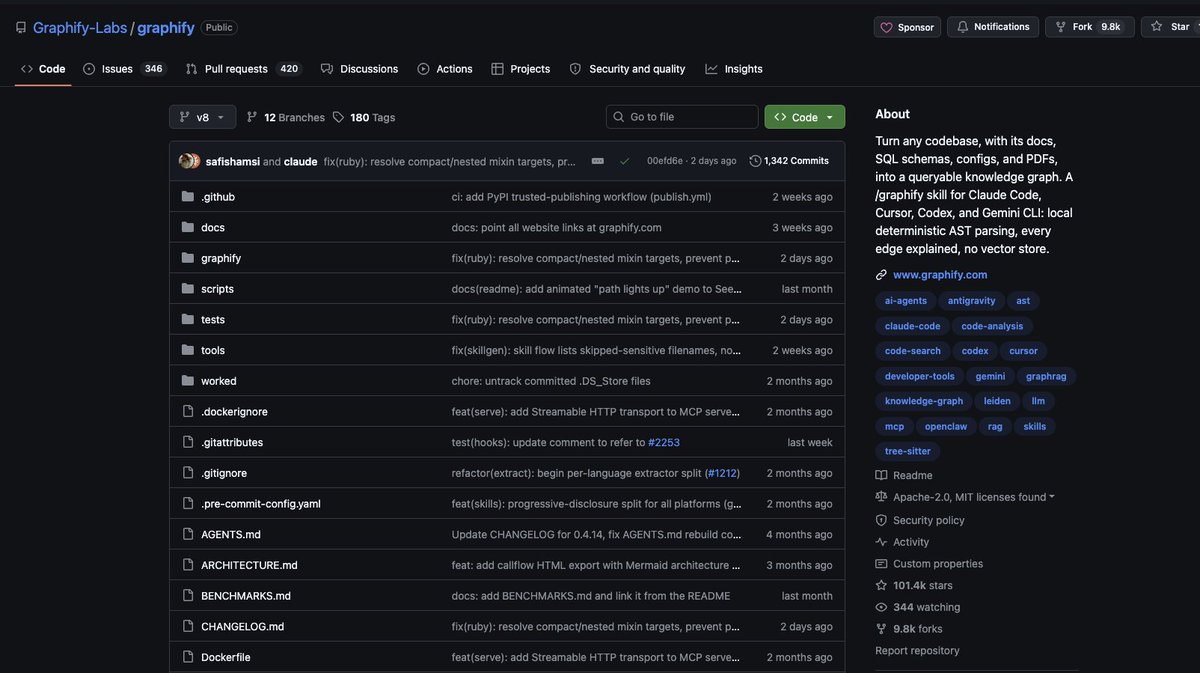Image resolution: width=1200 pixels, height=673 pixels.
Task: Click the AGENTS.md file icon
Action: coord(188,535)
